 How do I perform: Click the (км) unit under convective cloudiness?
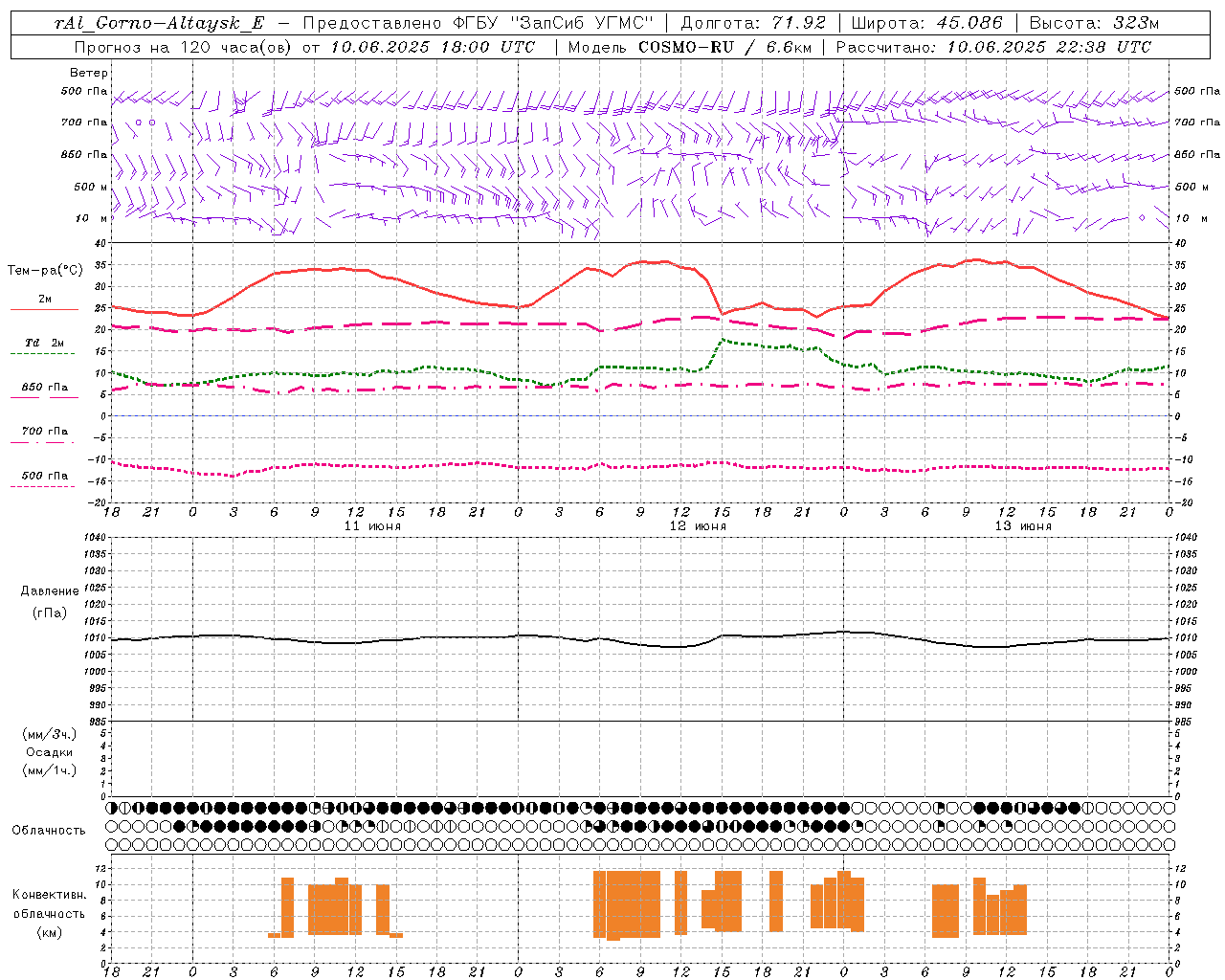(x=49, y=931)
